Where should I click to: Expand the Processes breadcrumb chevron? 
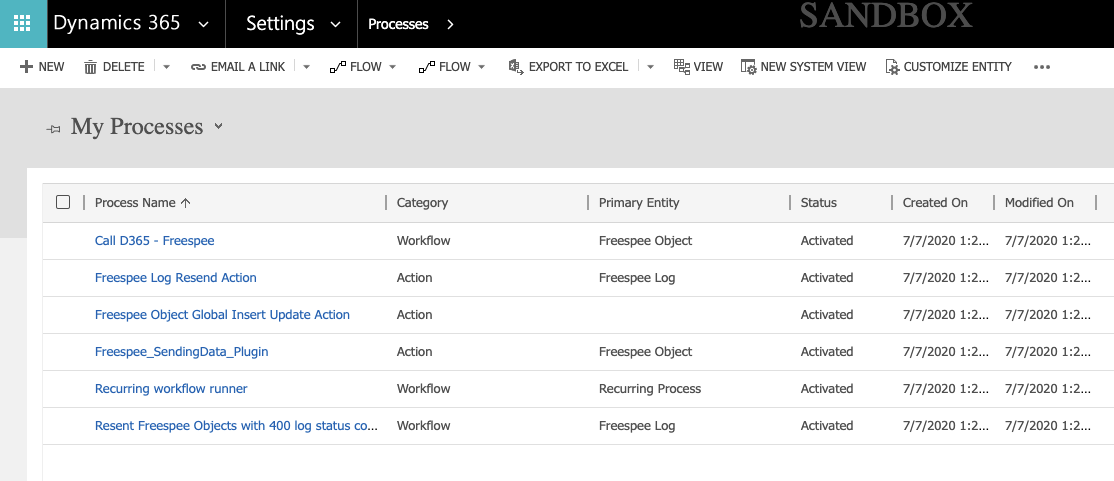click(450, 24)
